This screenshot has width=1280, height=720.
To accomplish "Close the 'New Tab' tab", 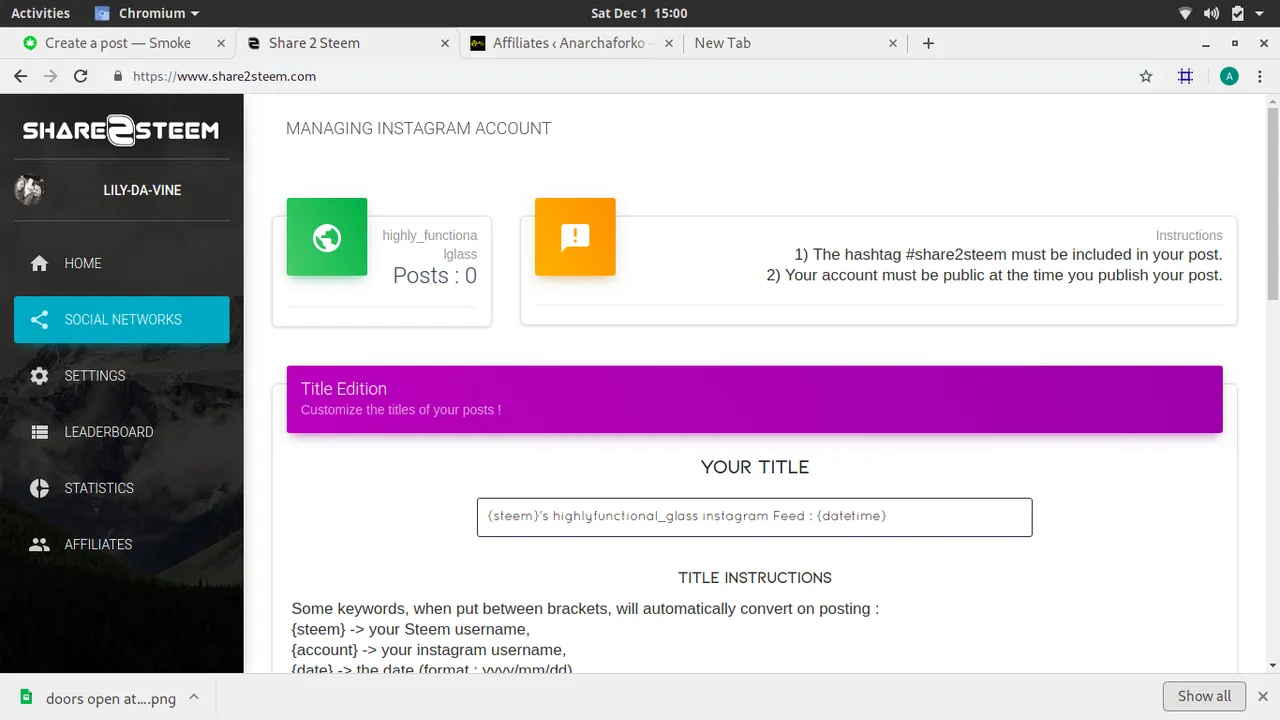I will tap(893, 43).
